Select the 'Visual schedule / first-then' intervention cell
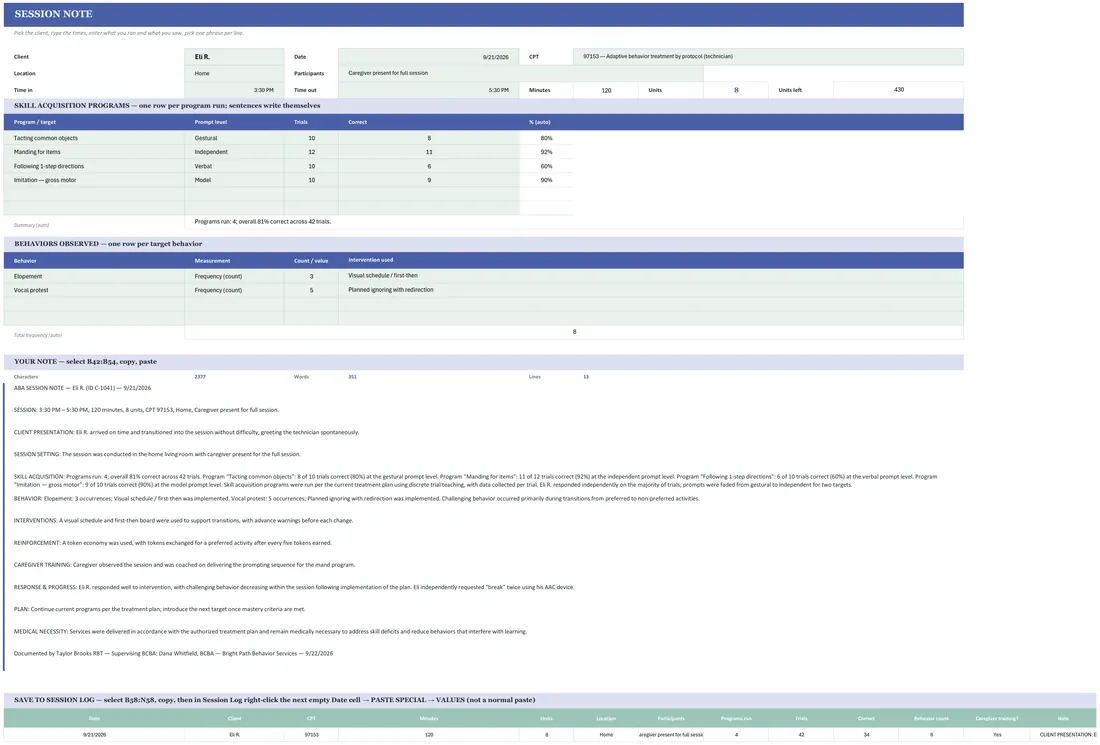The image size is (1100, 745). coord(650,276)
